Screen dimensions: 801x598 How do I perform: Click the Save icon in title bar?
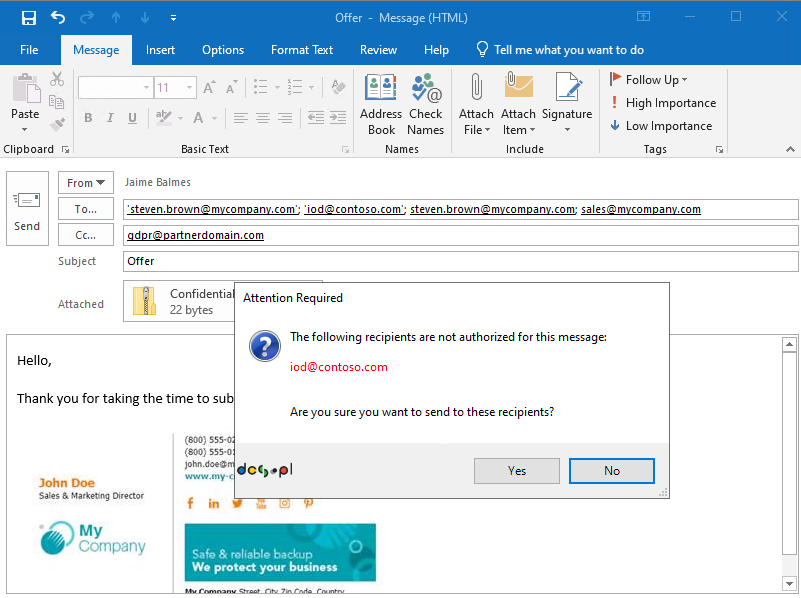(x=28, y=18)
